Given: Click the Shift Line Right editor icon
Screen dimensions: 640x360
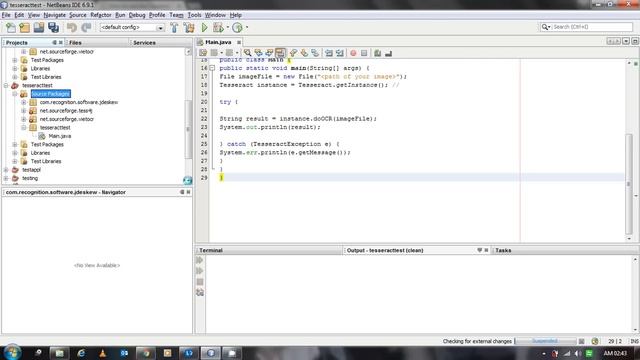Looking at the screenshot, I should coord(339,53).
